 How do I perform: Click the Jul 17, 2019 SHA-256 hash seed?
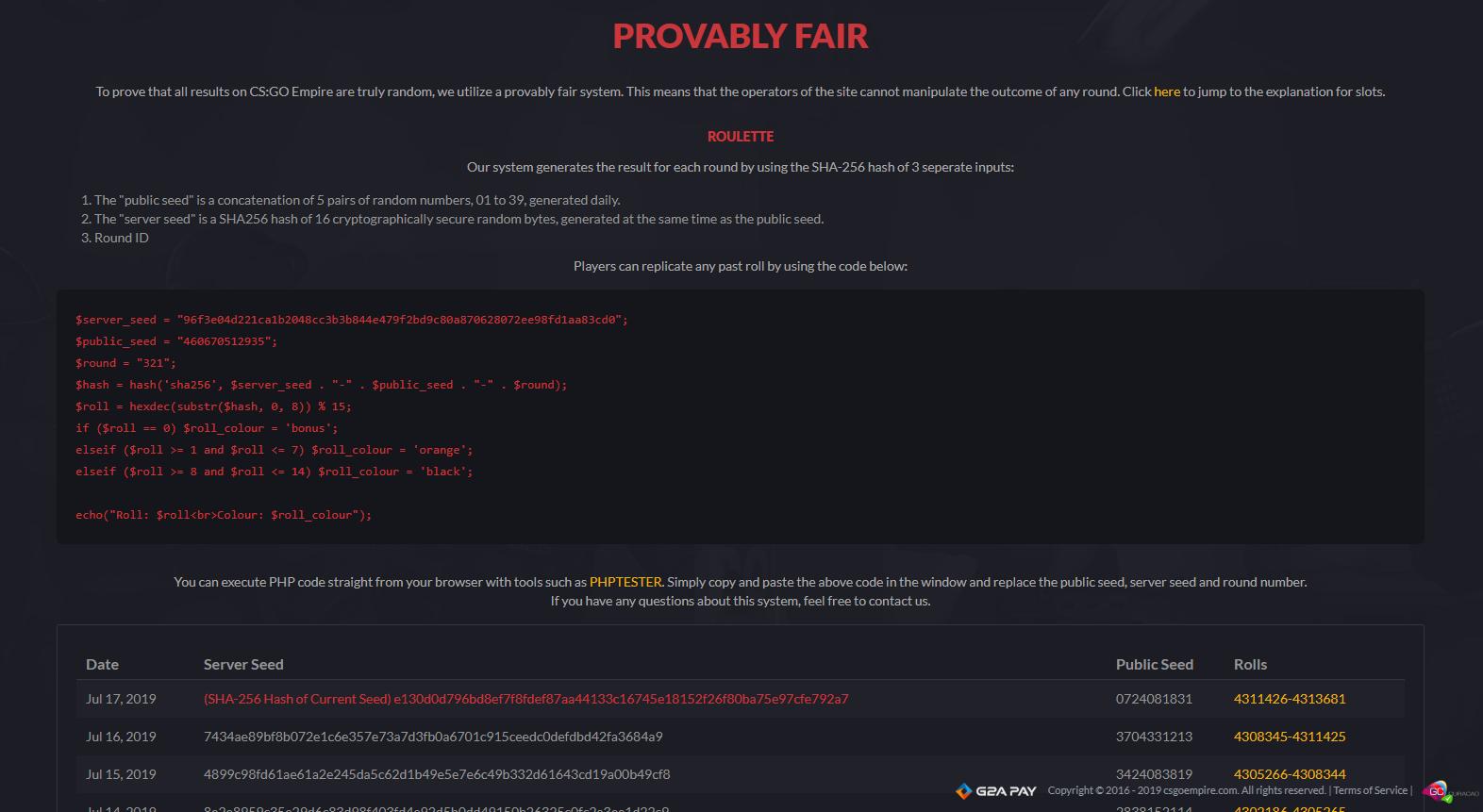pos(526,699)
